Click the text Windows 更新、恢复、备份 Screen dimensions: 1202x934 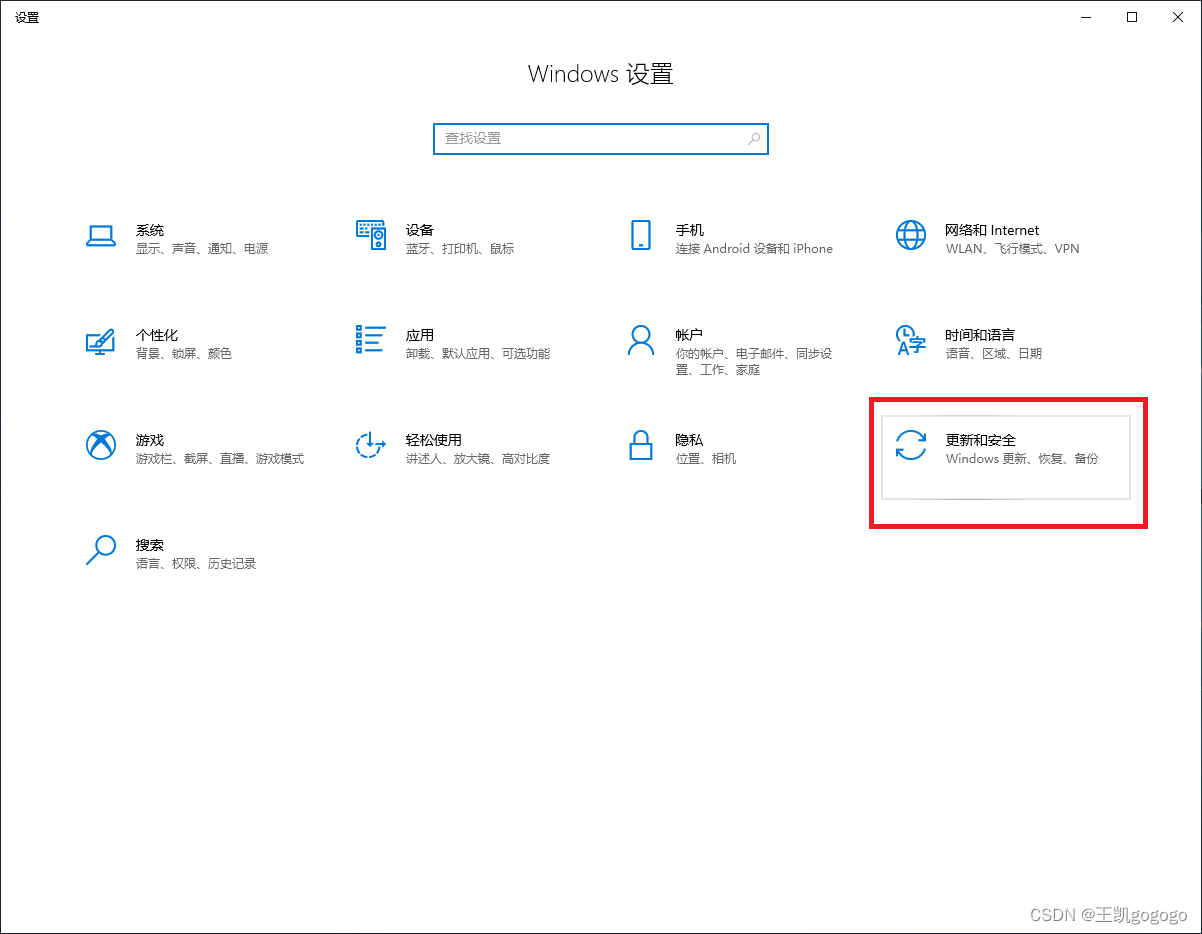coord(1022,459)
